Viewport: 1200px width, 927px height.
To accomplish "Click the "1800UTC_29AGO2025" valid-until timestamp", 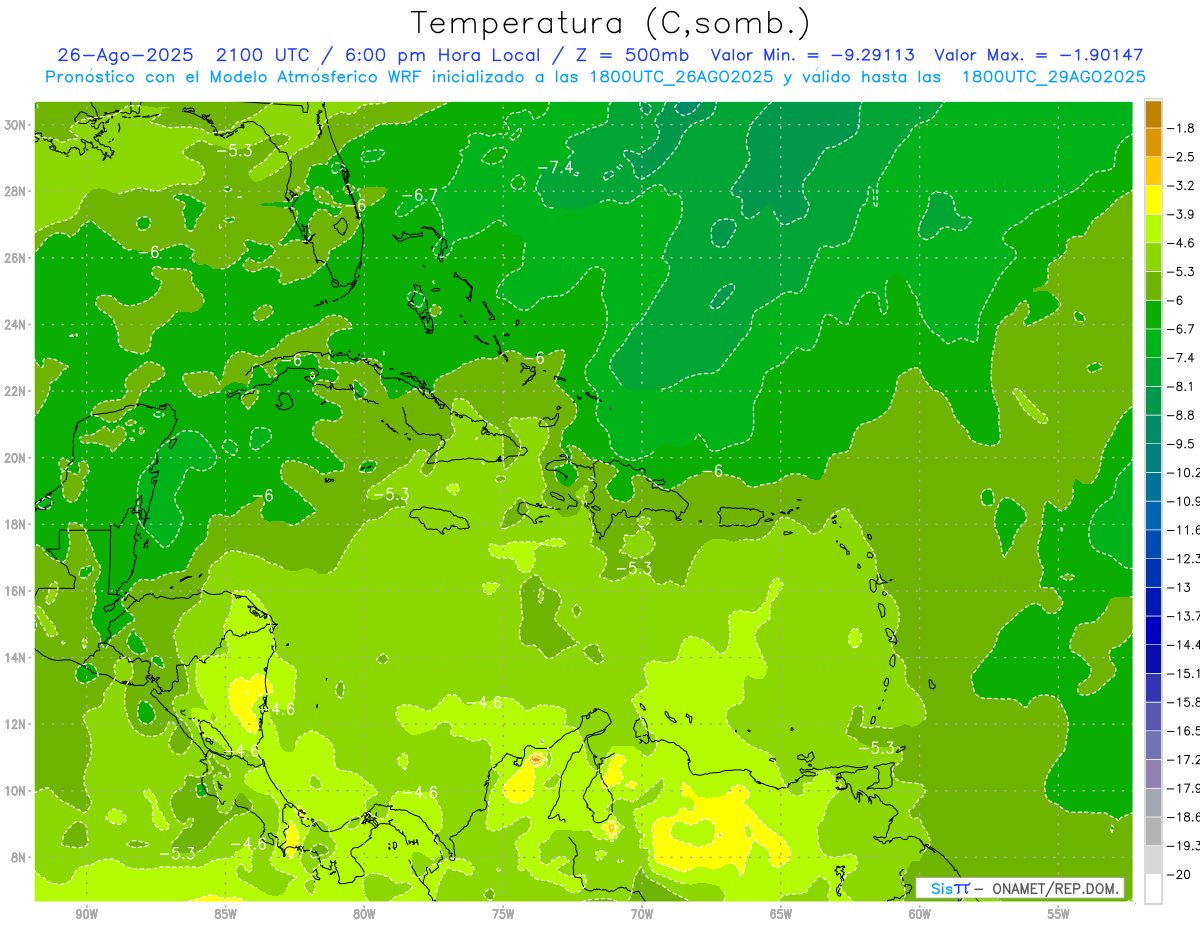I will [1053, 77].
